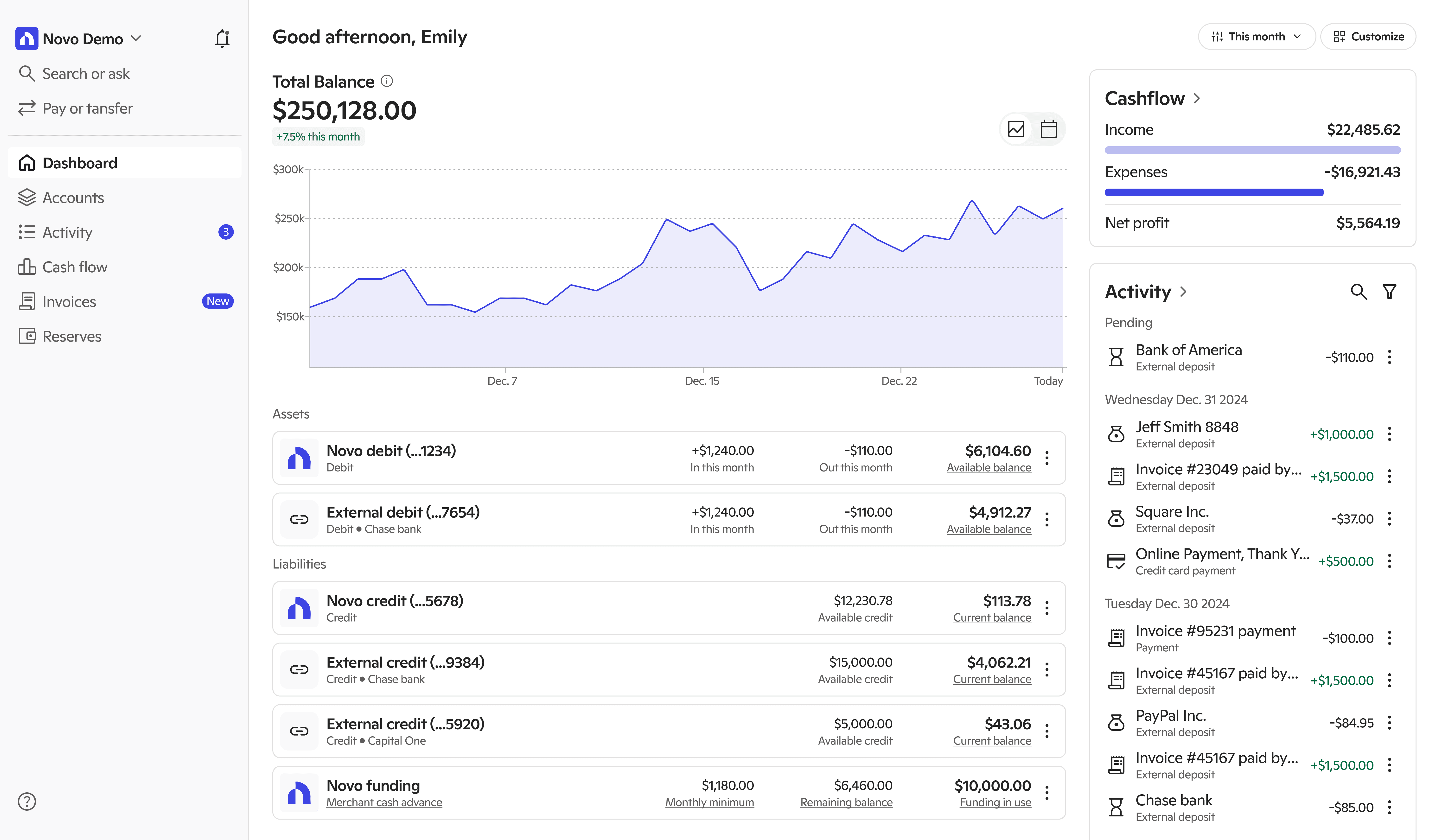The width and height of the screenshot is (1455, 840).
Task: Click the Customize button
Action: (1368, 37)
